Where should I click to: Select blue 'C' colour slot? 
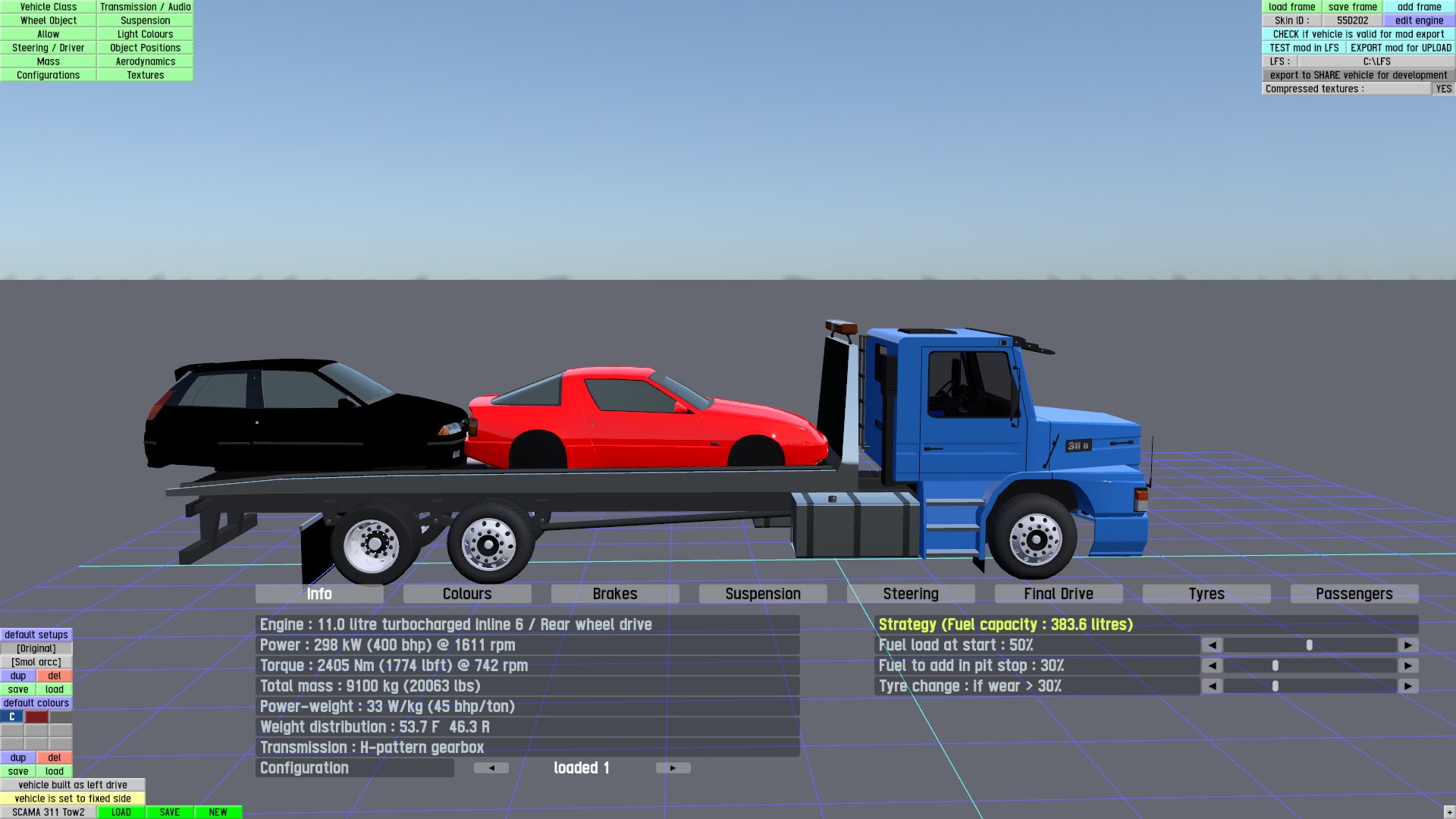point(12,717)
